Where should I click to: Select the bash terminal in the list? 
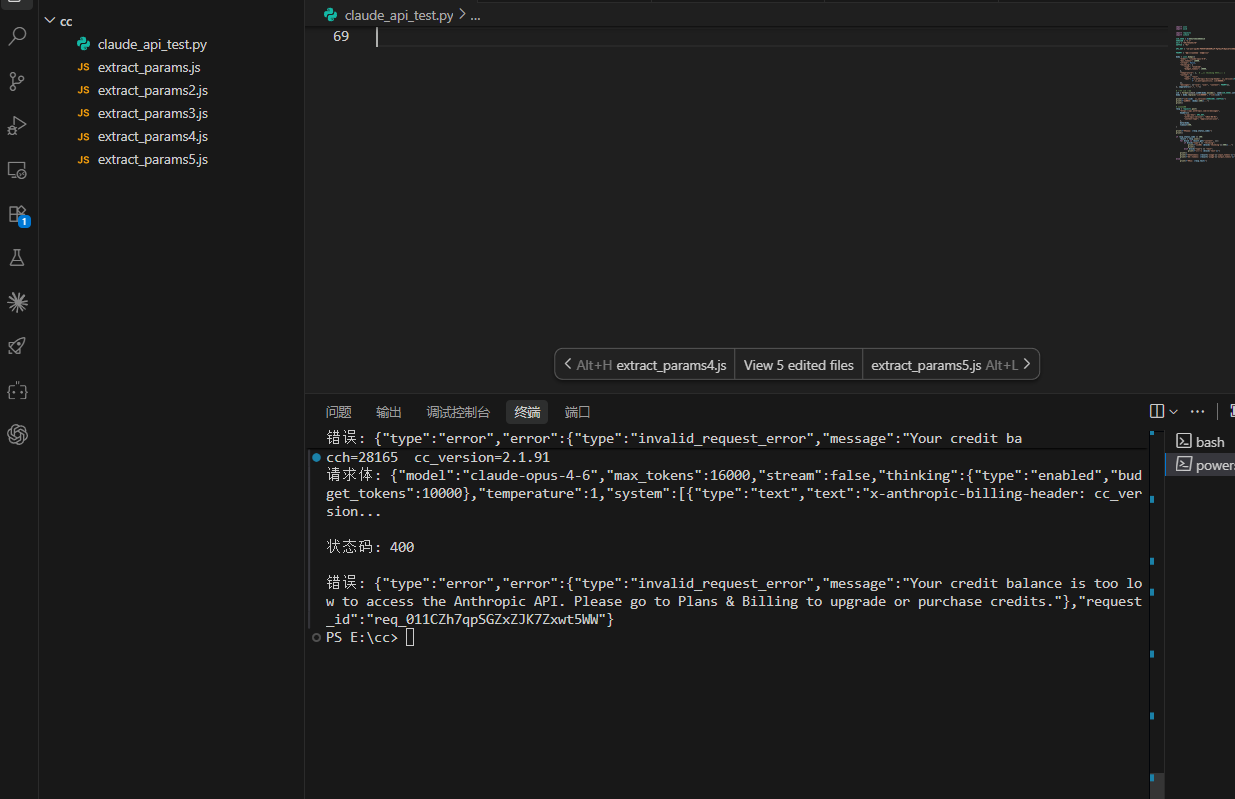click(1200, 442)
